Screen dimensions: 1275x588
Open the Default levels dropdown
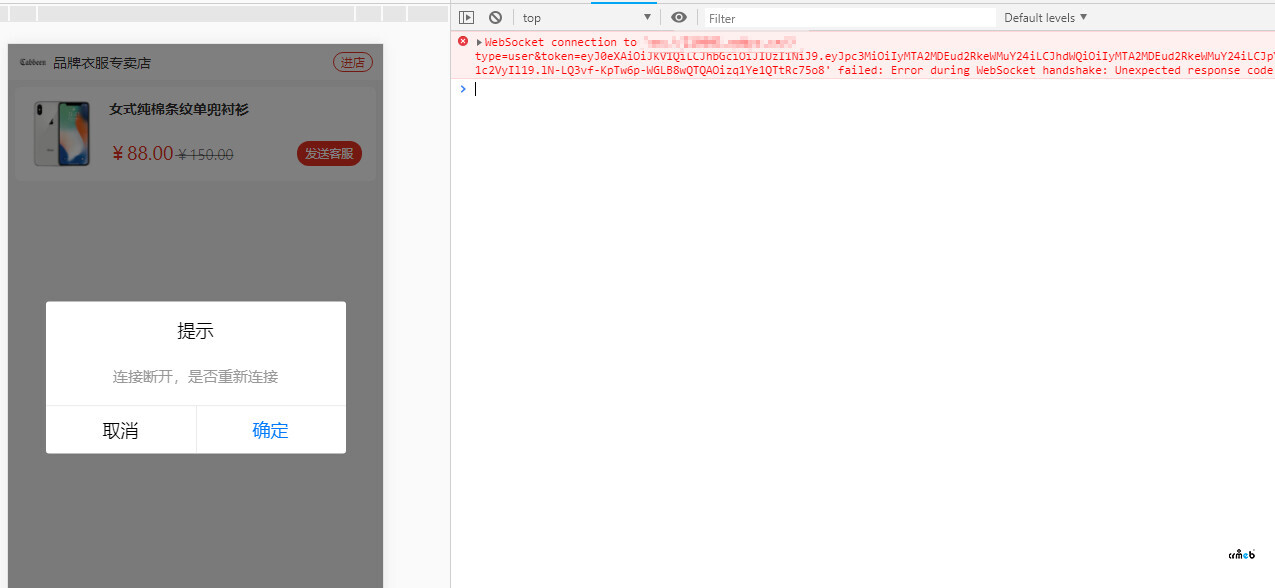click(x=1045, y=17)
